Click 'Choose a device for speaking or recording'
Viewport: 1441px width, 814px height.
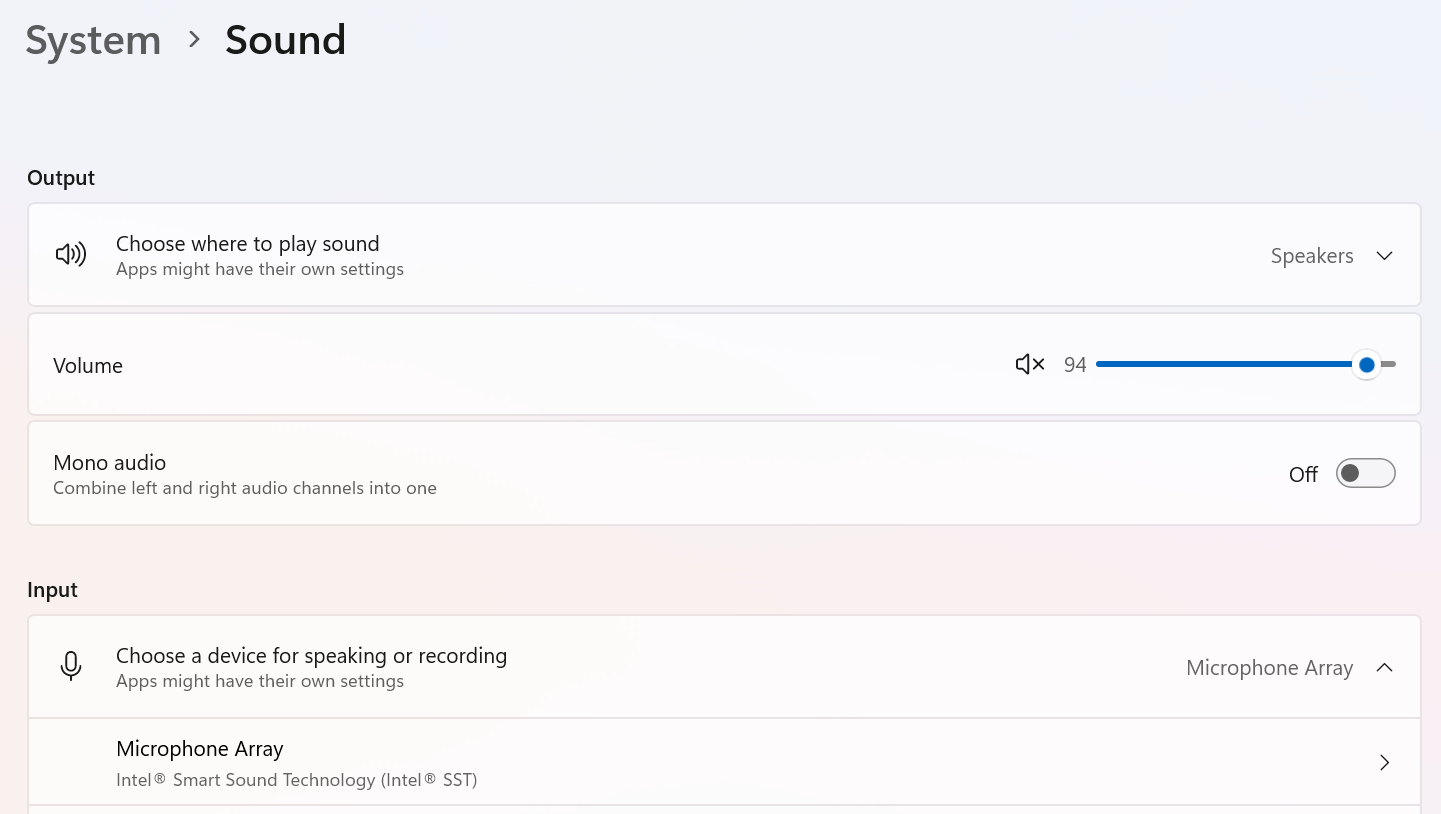click(311, 656)
